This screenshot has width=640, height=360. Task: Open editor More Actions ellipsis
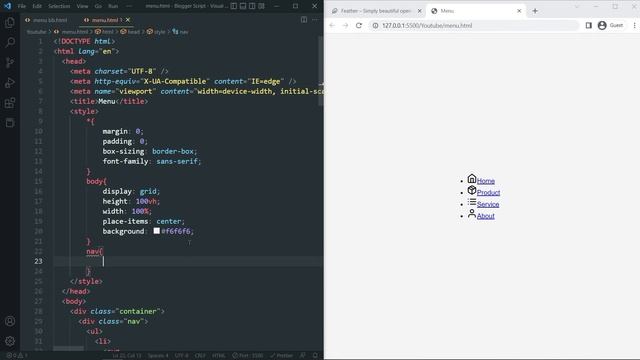315,20
